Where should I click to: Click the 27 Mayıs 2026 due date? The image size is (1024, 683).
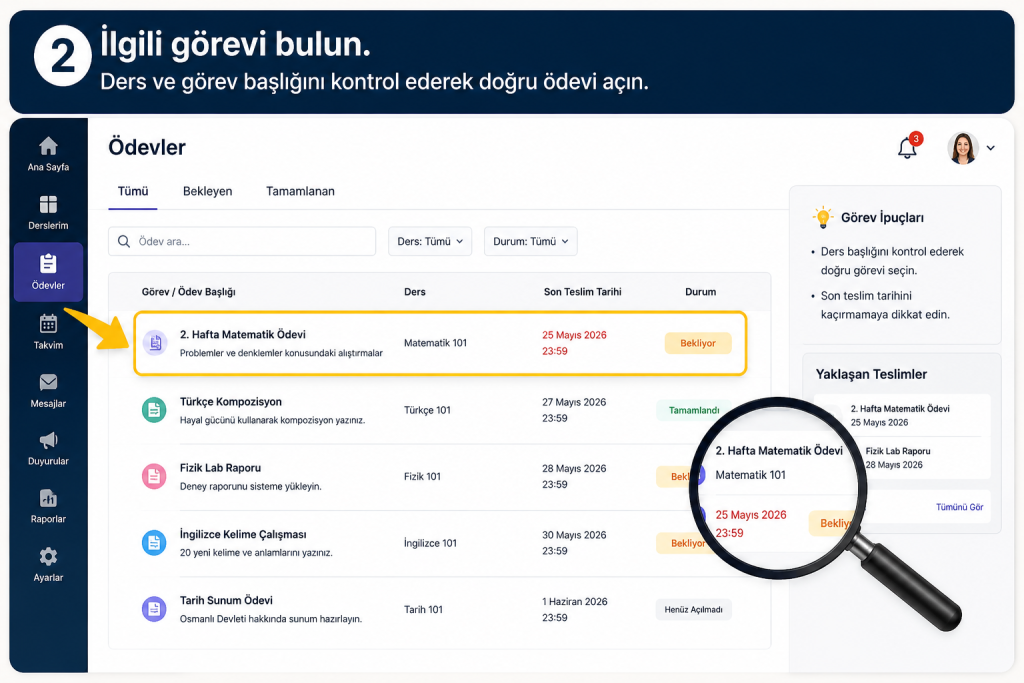coord(574,402)
